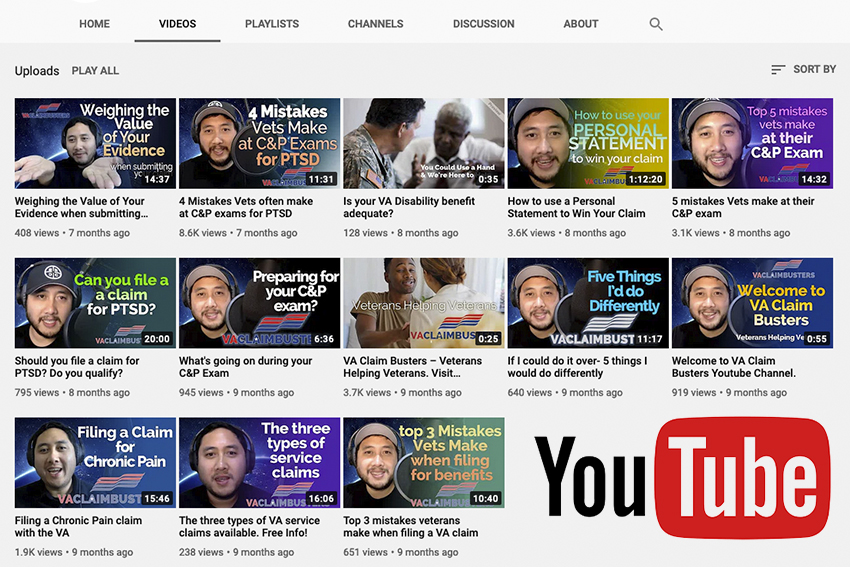Open Filing a Claim for Chronic Pain thumbnail
Screen dimensions: 850x567
(95, 462)
